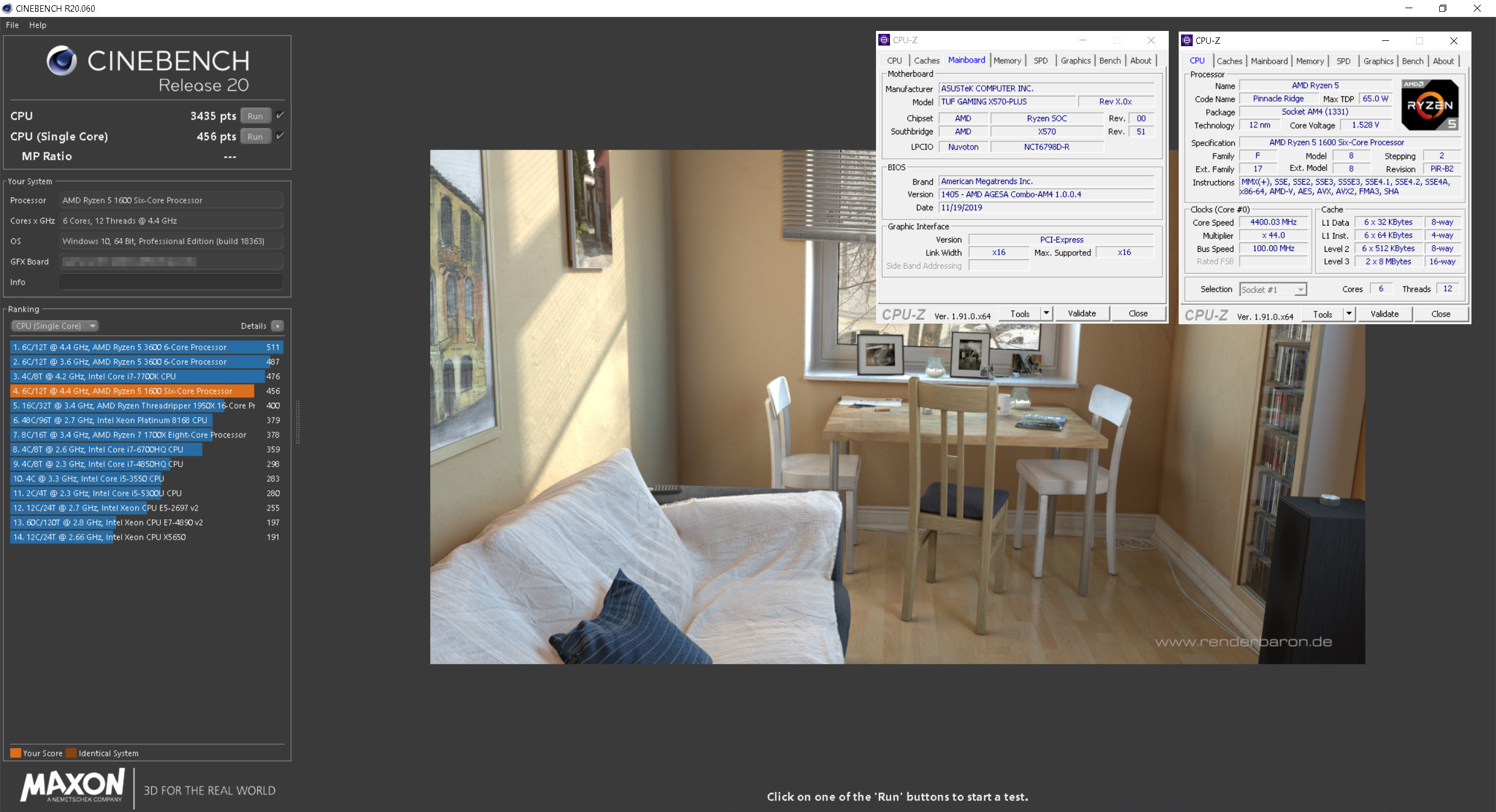1496x812 pixels.
Task: Click the Tools button in left CPU-Z window
Action: point(1020,314)
